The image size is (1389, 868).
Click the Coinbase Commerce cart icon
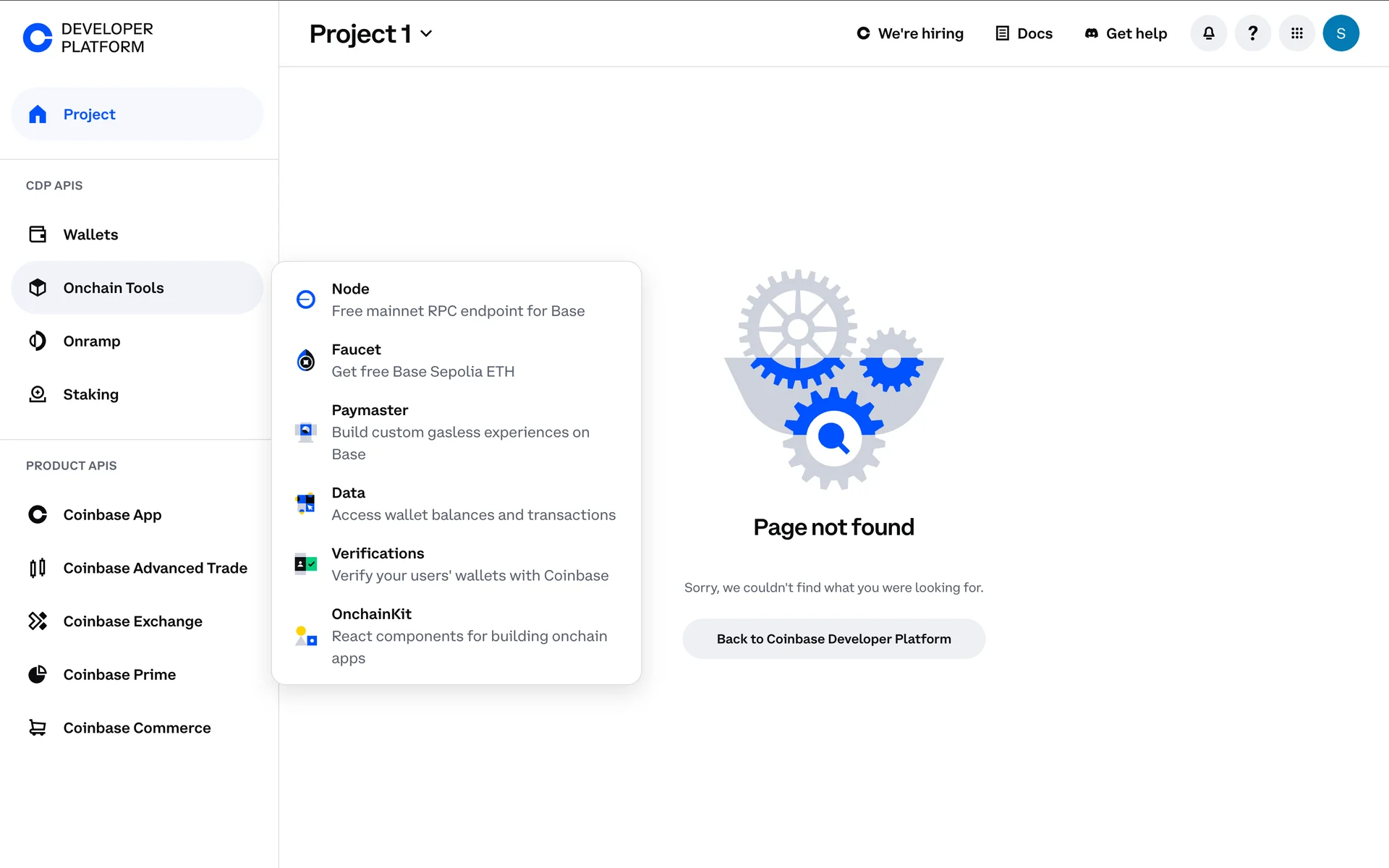[x=38, y=728]
